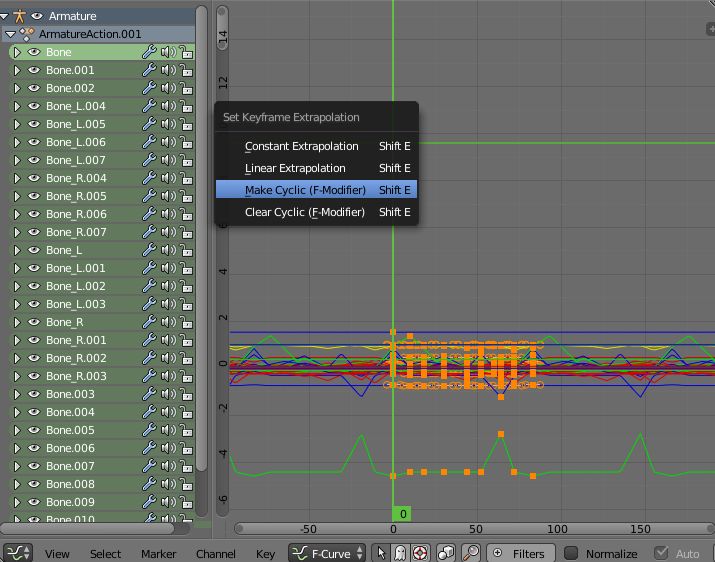Mute the Bone_L.005 channel
The image size is (715, 562).
[x=168, y=124]
